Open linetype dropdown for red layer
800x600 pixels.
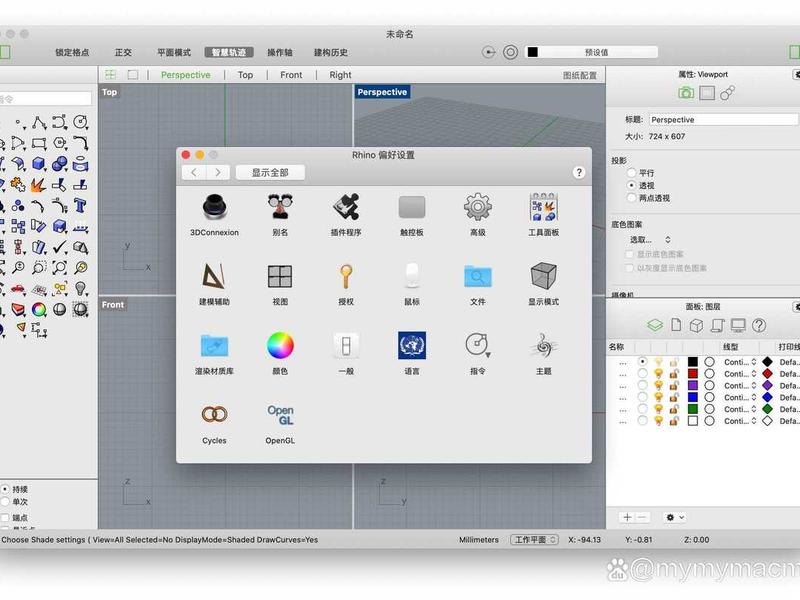click(x=740, y=373)
